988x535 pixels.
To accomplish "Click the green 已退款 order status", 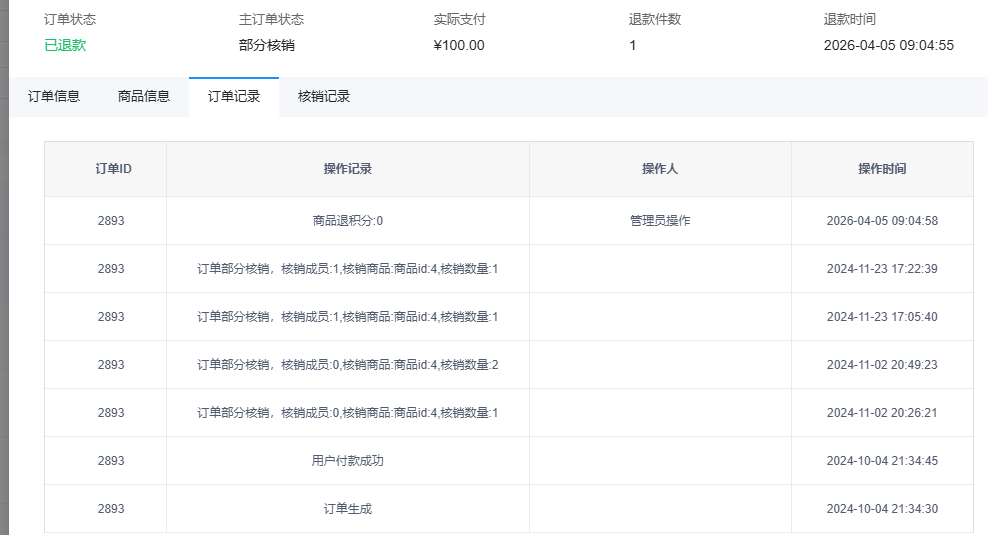I will pos(65,45).
